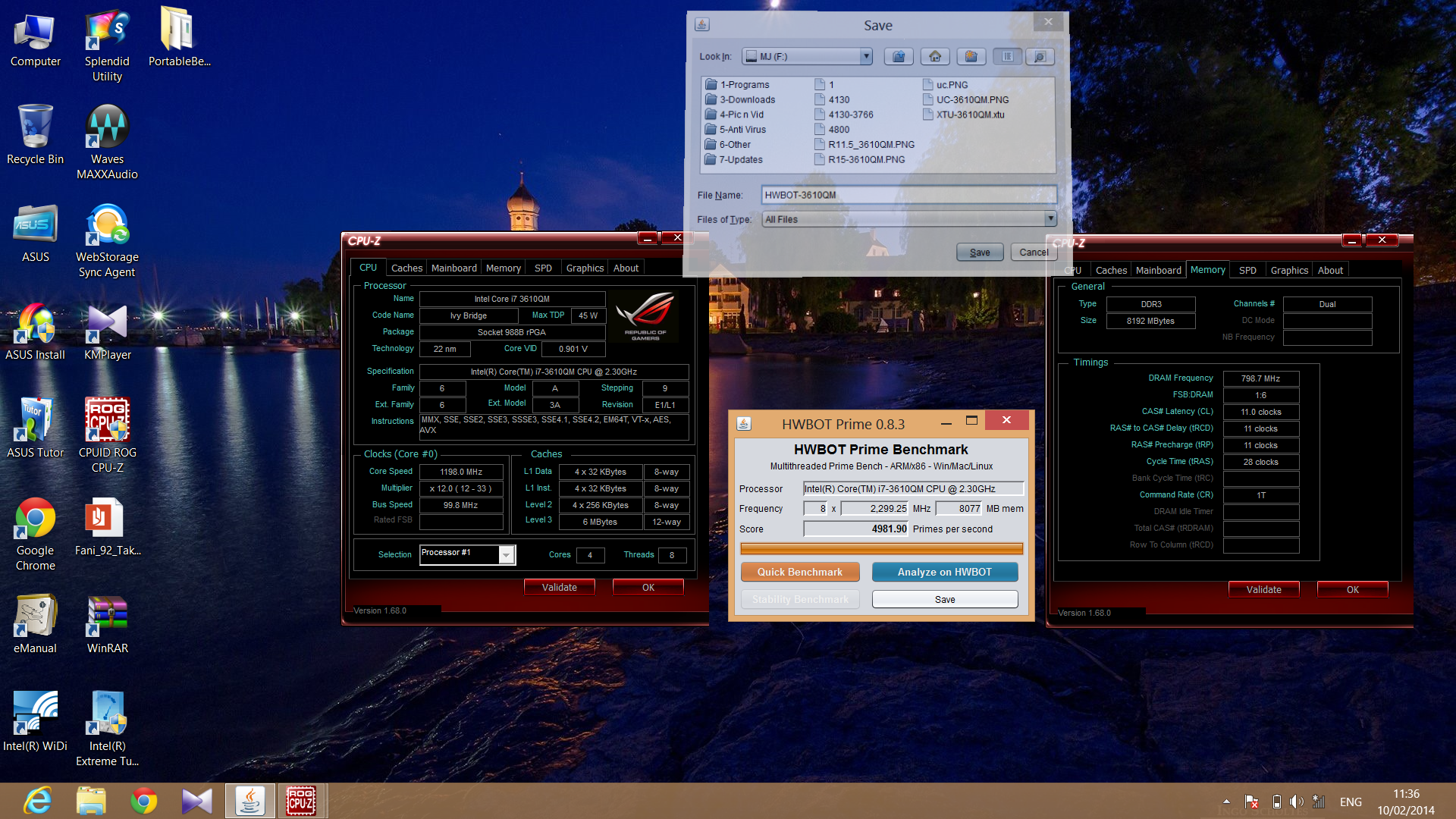Select the 5-Anti Virus folder
This screenshot has width=1456, height=819.
(736, 130)
